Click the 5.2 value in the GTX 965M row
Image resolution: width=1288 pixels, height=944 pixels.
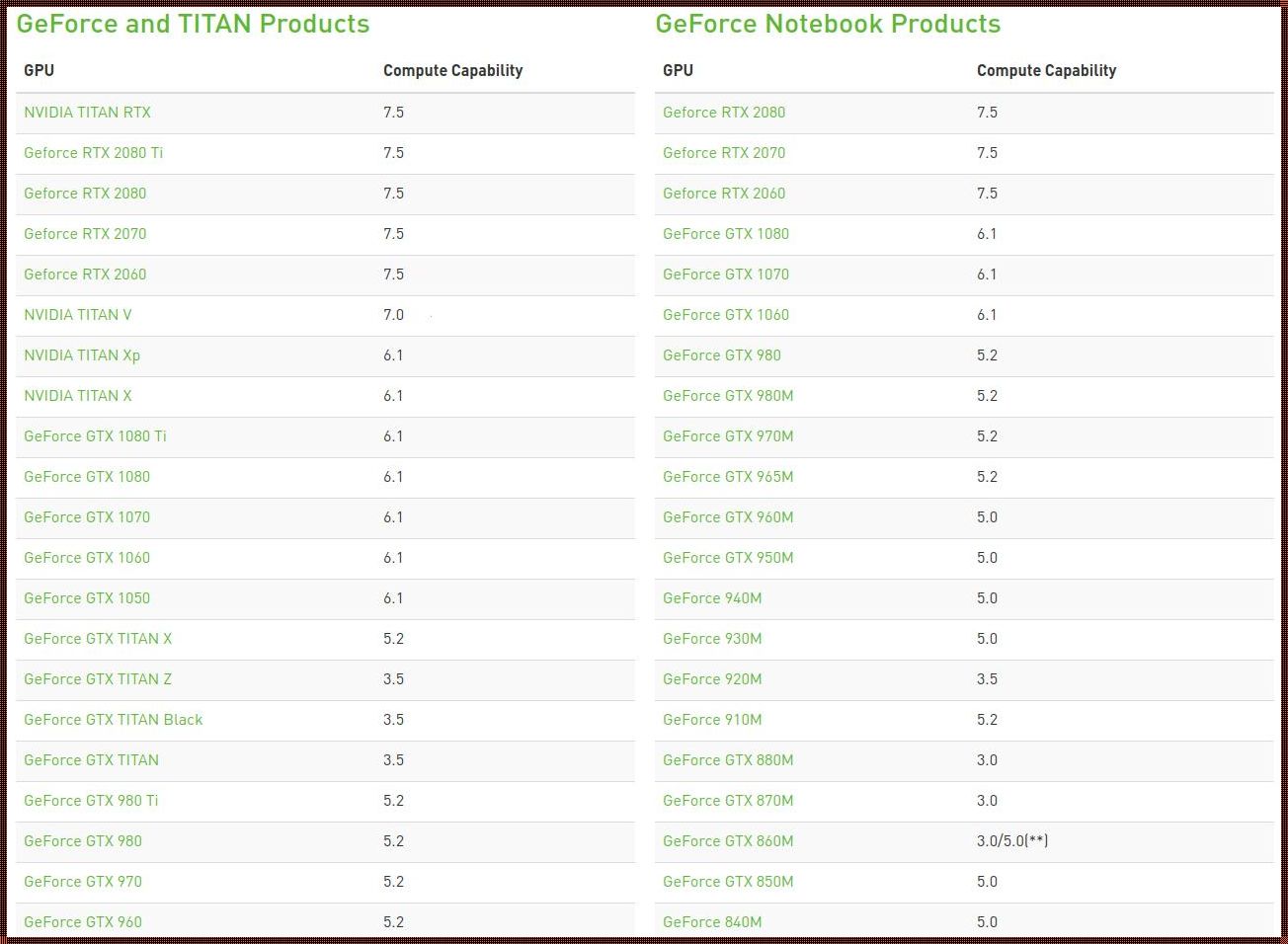click(x=987, y=477)
